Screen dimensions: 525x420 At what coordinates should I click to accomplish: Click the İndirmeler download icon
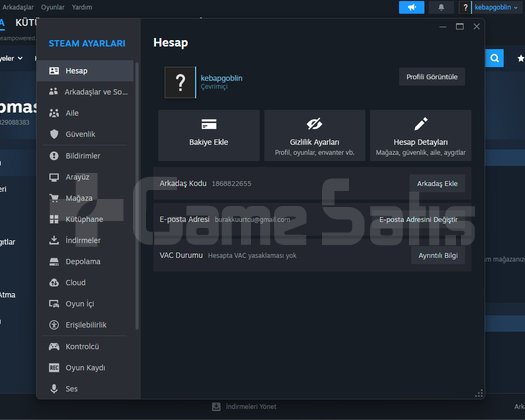click(54, 240)
